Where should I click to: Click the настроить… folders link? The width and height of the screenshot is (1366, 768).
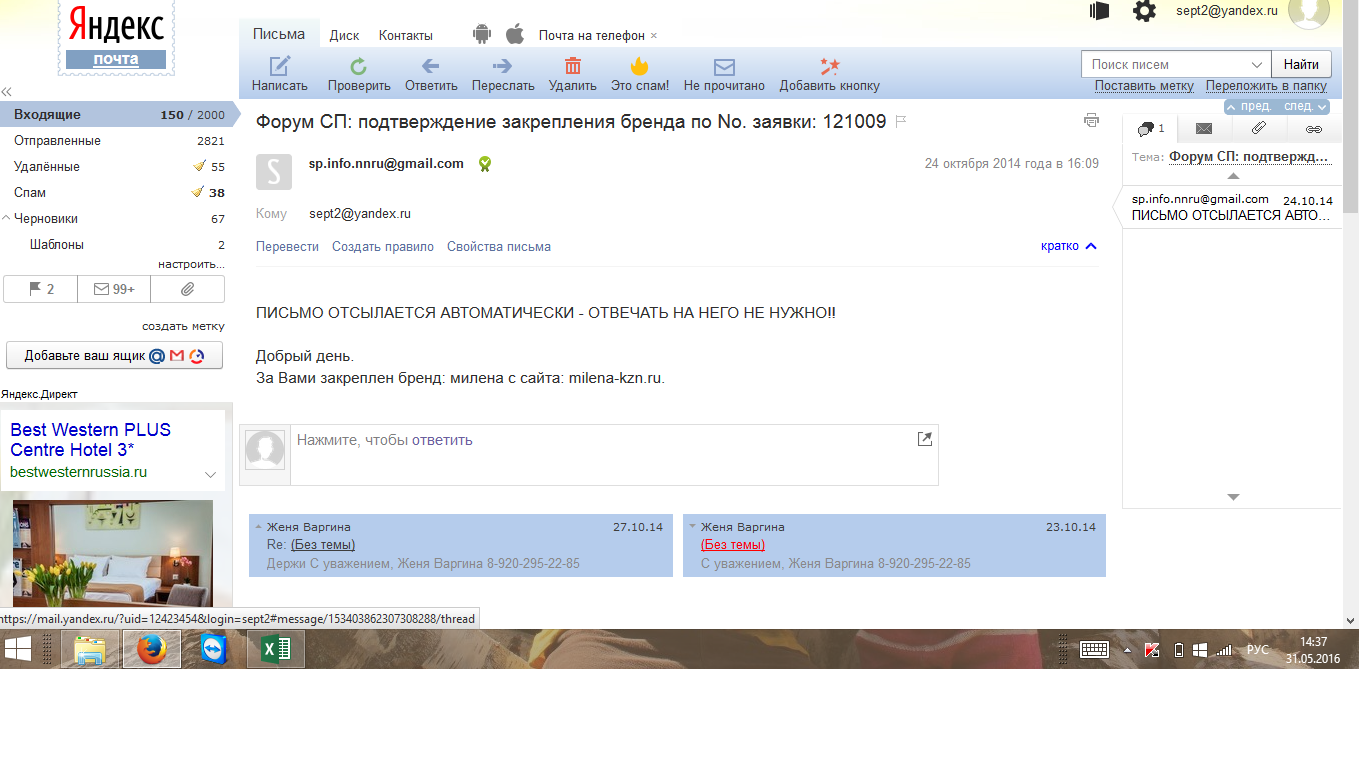(x=191, y=264)
